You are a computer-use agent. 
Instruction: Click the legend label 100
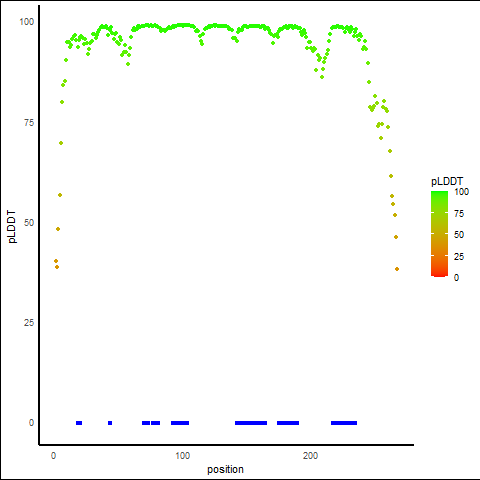tap(461, 192)
